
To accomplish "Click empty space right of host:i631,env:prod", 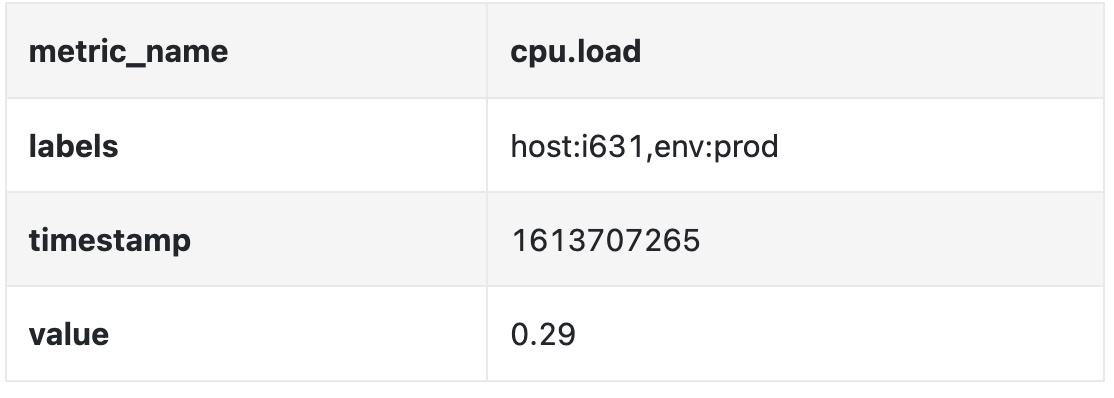I will (941, 146).
